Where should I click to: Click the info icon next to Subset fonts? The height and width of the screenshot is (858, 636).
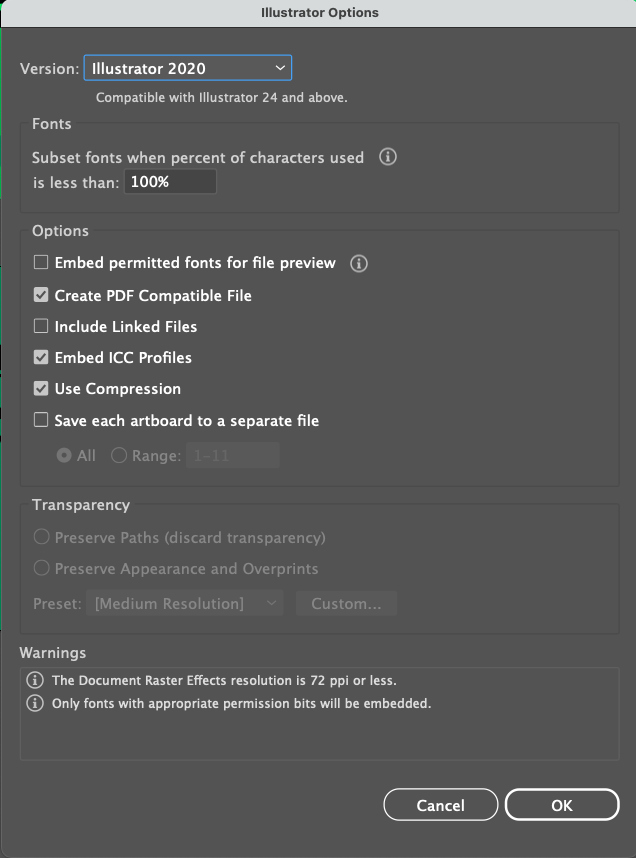coord(387,157)
